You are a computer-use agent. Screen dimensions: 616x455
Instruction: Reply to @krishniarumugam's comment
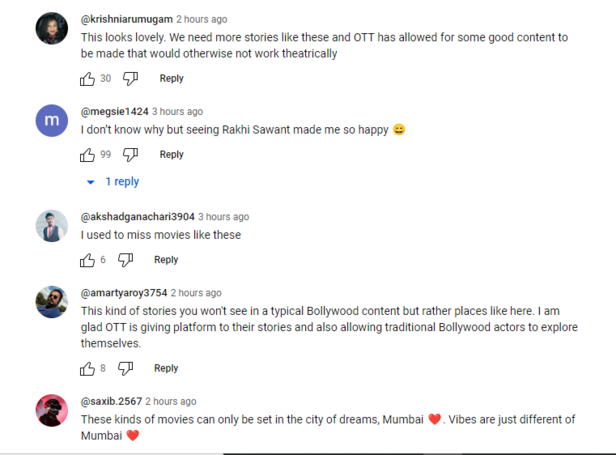pyautogui.click(x=171, y=78)
